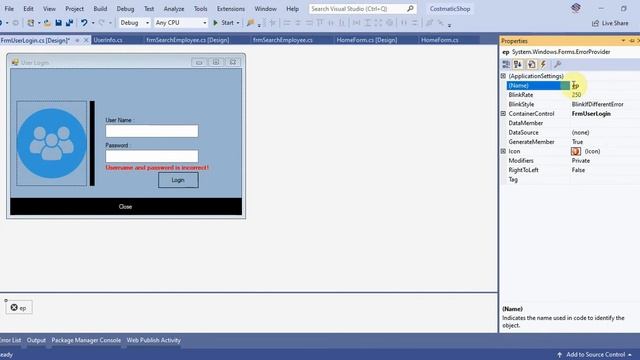Click the search magnifier icon

tap(410, 9)
